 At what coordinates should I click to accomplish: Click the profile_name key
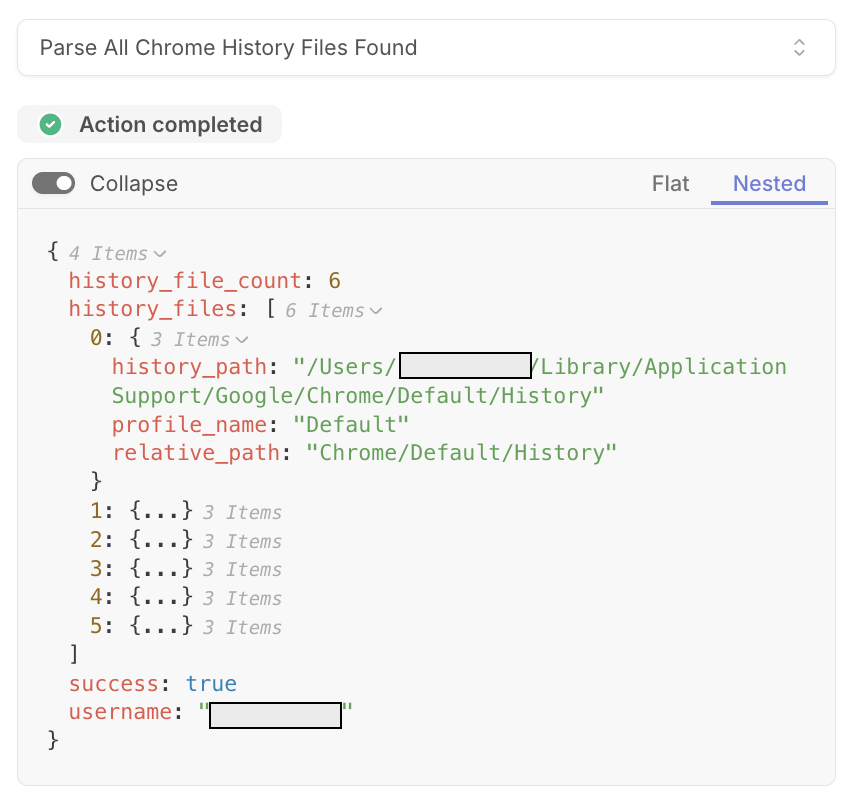(x=189, y=425)
